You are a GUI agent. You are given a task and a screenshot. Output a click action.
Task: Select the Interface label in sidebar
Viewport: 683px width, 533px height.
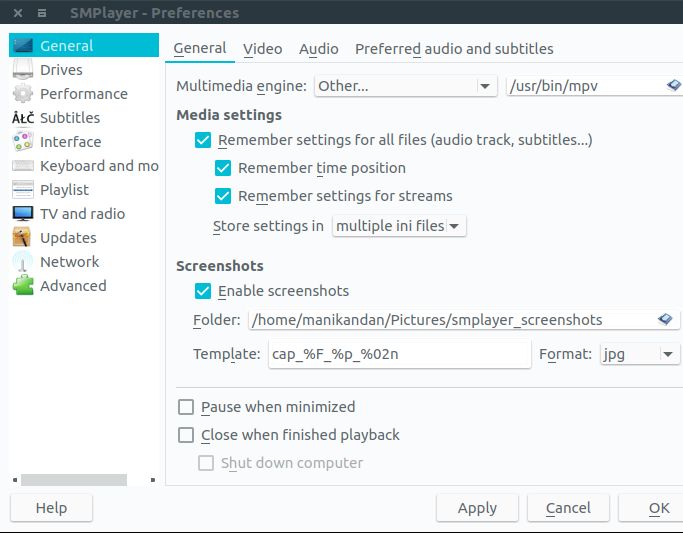(71, 142)
